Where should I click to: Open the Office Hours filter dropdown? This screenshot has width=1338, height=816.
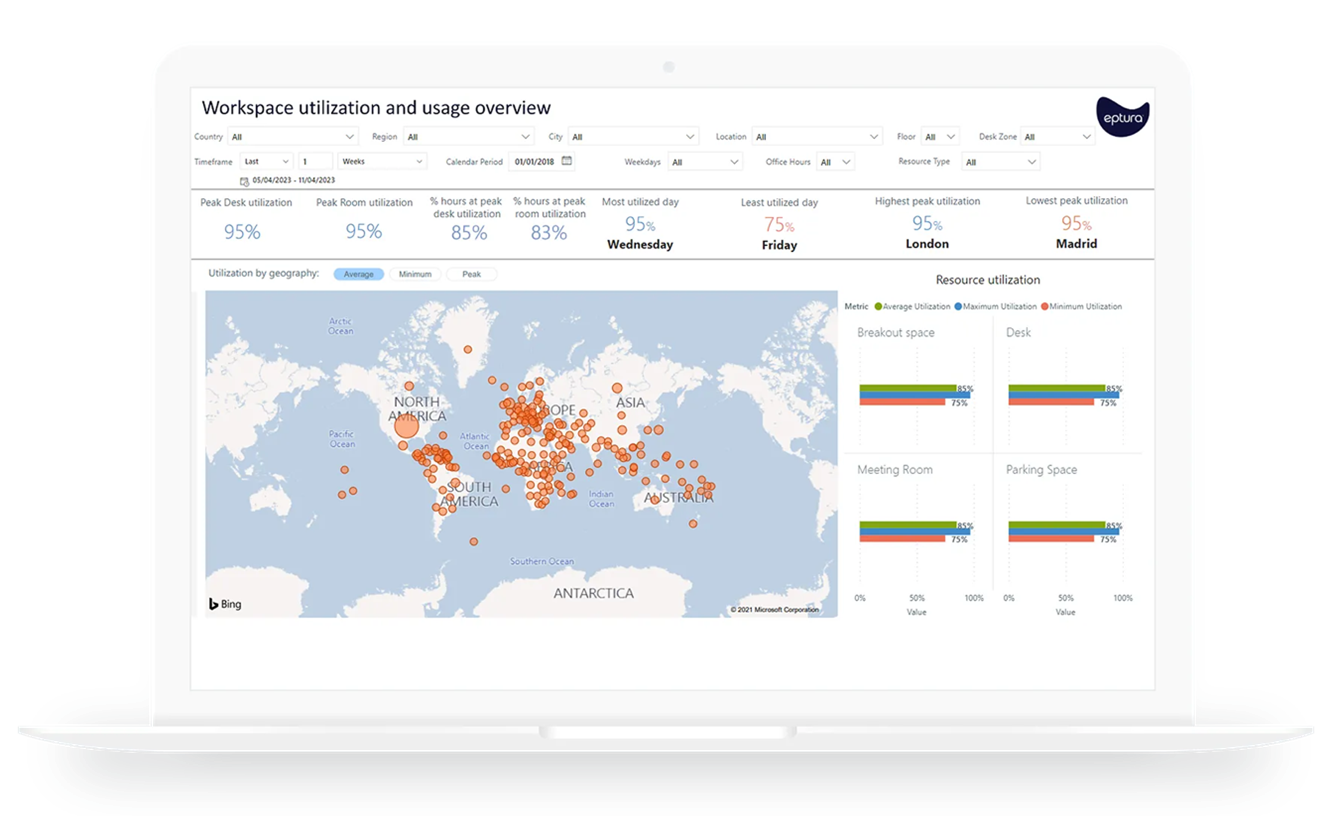pyautogui.click(x=835, y=162)
